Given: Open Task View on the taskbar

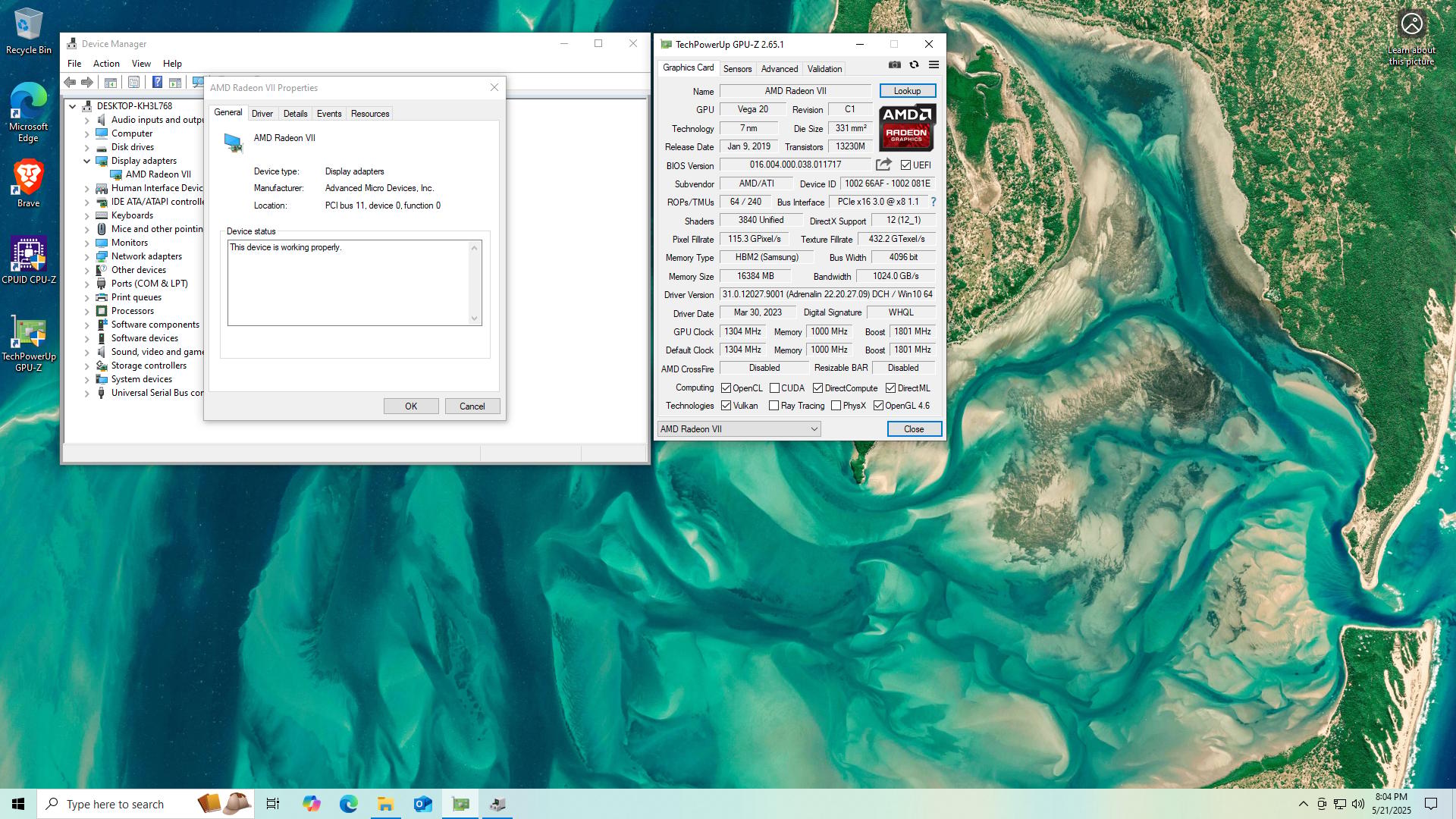Looking at the screenshot, I should click(273, 804).
